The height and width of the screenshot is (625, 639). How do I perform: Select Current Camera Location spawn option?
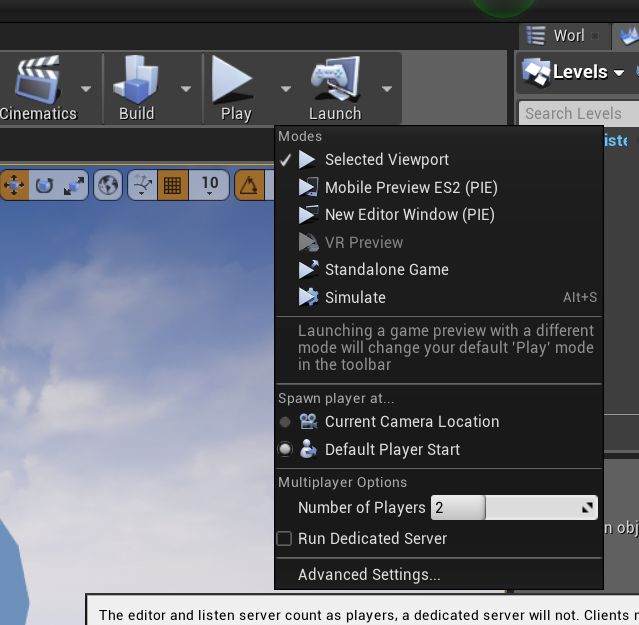[x=439, y=422]
